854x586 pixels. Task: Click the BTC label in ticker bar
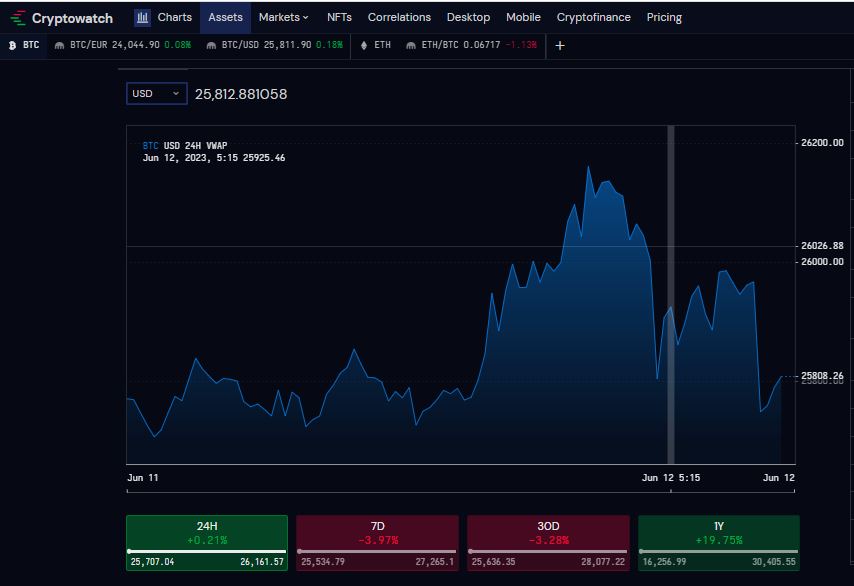tap(31, 45)
